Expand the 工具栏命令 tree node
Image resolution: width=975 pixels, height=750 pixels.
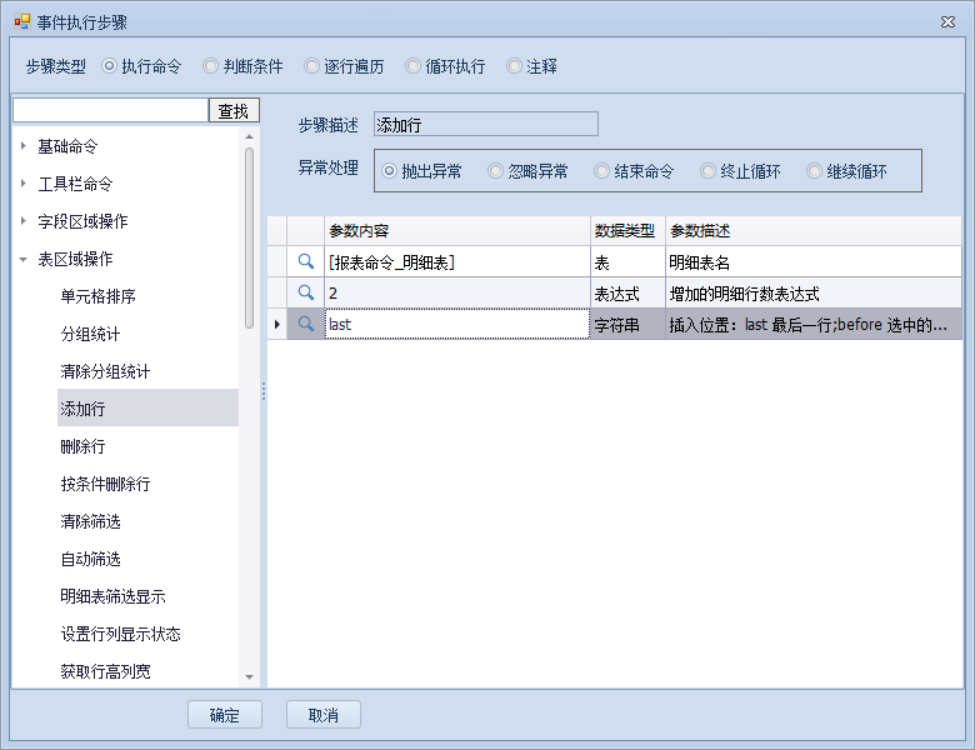23,184
